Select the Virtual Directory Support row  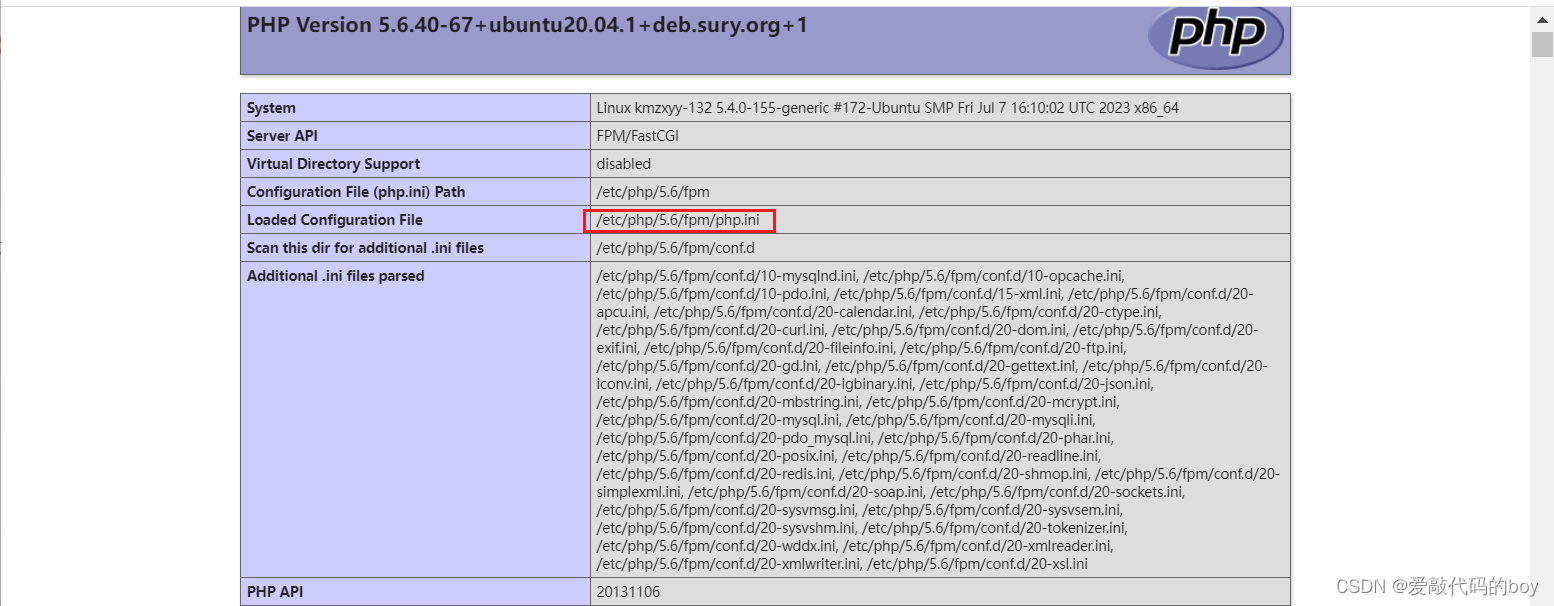[x=333, y=163]
